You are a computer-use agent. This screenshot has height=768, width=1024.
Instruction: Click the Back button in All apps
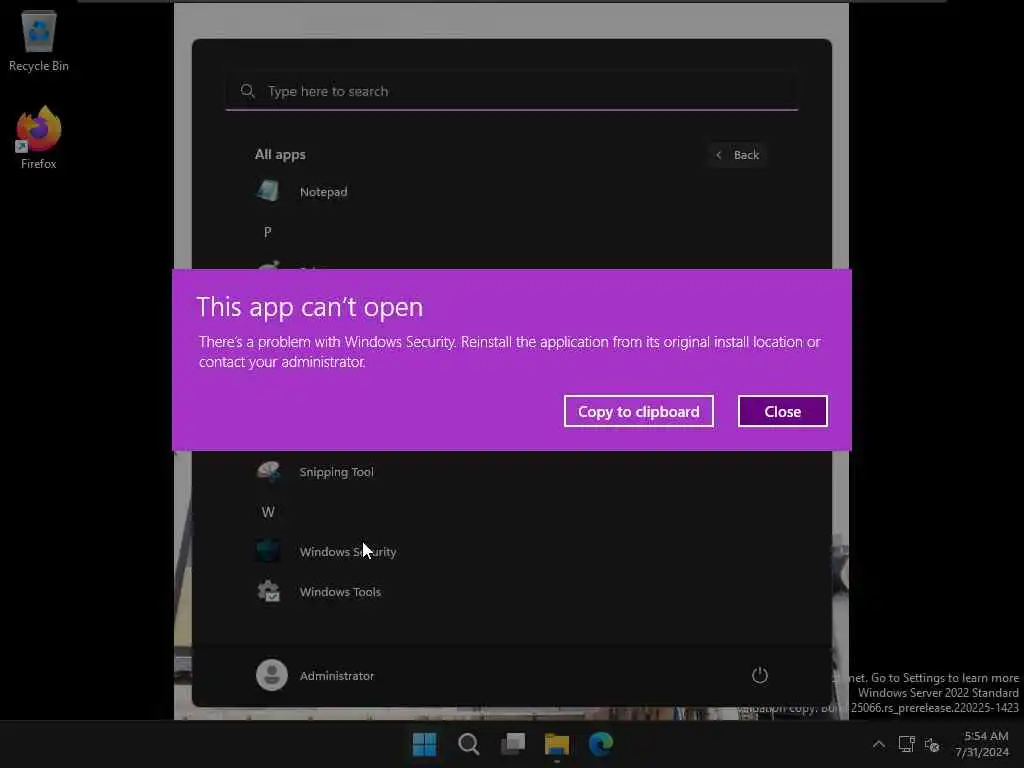(738, 155)
